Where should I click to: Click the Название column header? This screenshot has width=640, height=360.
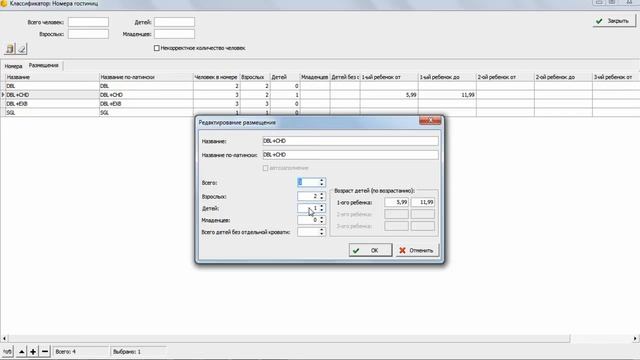click(52, 77)
